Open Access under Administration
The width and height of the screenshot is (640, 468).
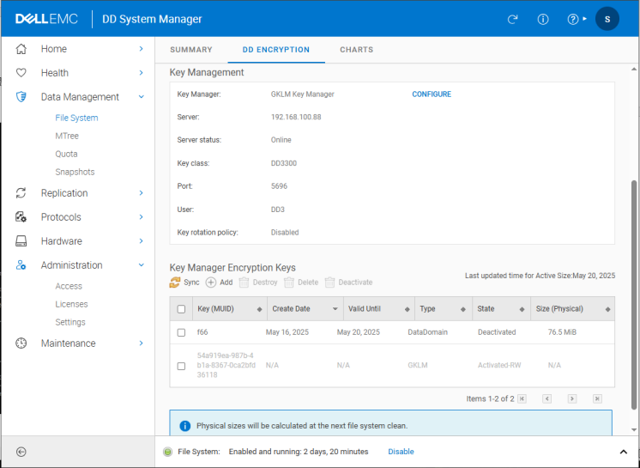69,286
